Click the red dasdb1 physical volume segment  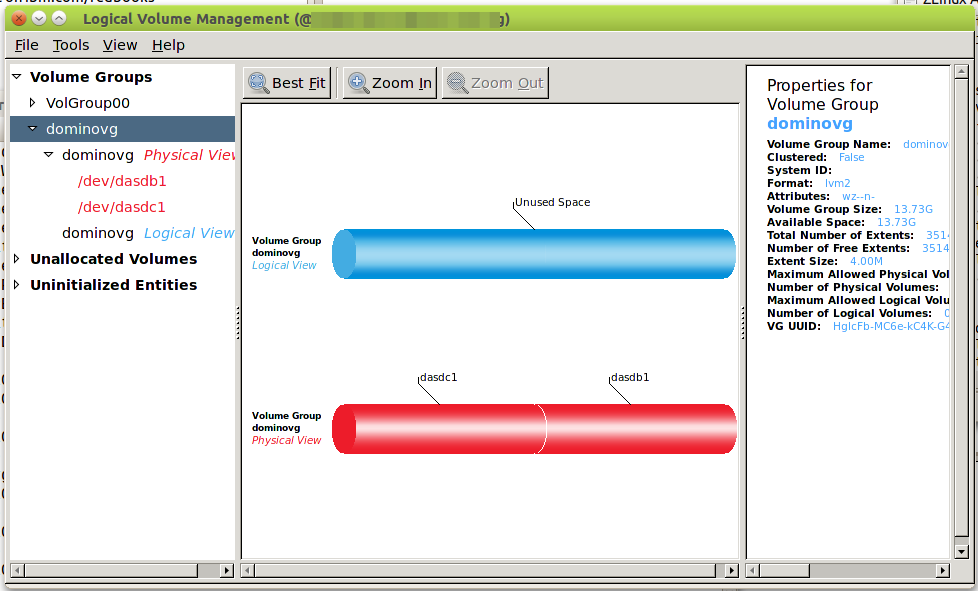pyautogui.click(x=640, y=429)
